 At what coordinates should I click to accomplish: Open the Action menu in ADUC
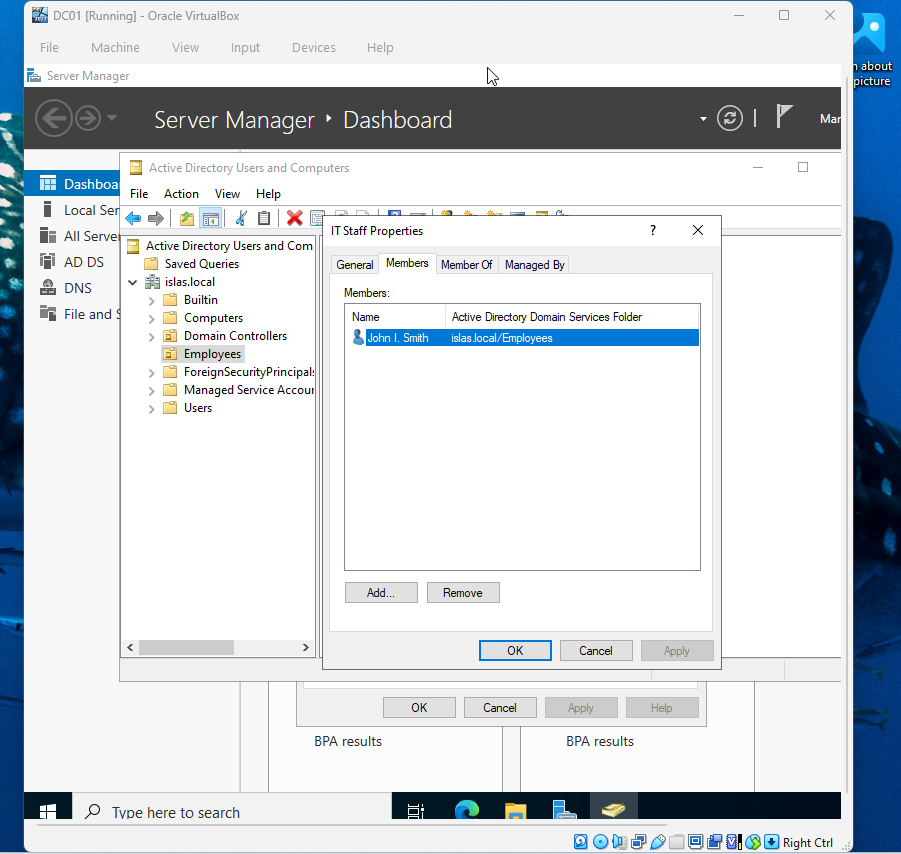181,194
